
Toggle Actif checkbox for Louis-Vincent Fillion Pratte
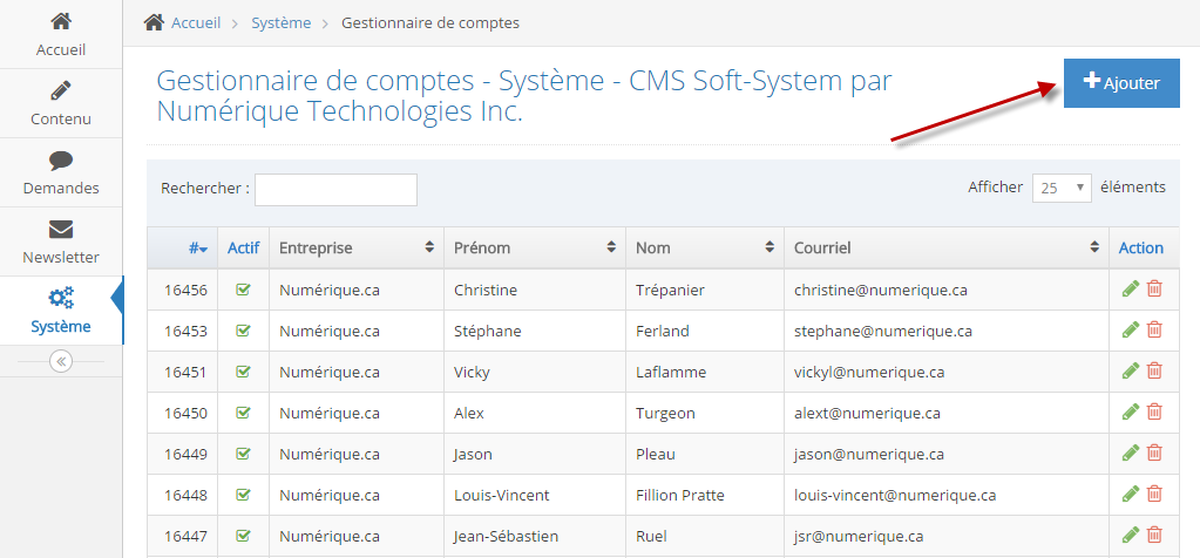[243, 495]
